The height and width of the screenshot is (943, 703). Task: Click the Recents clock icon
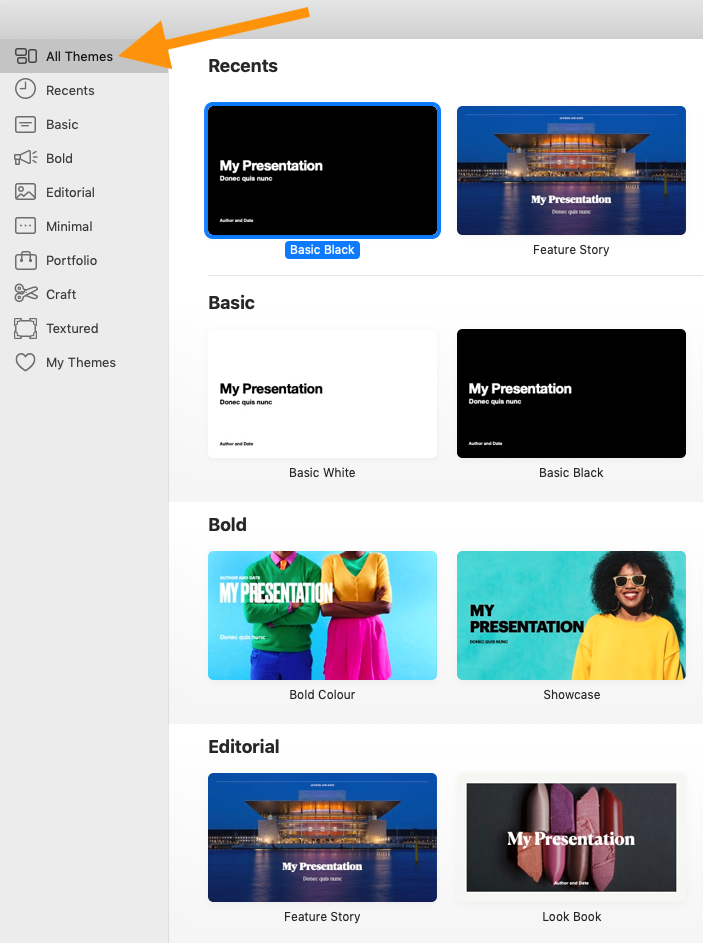pyautogui.click(x=25, y=89)
